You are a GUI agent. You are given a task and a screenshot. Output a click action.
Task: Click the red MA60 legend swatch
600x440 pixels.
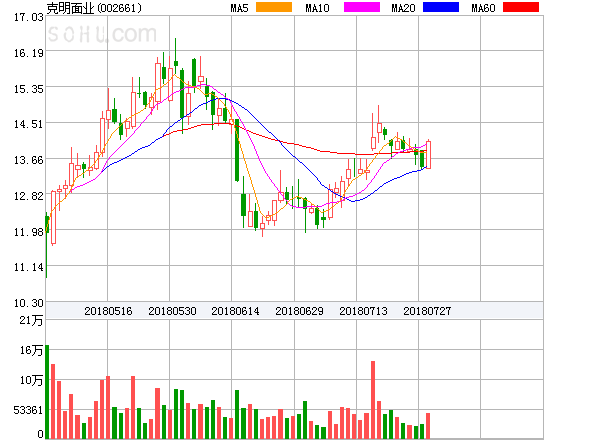click(x=521, y=7)
